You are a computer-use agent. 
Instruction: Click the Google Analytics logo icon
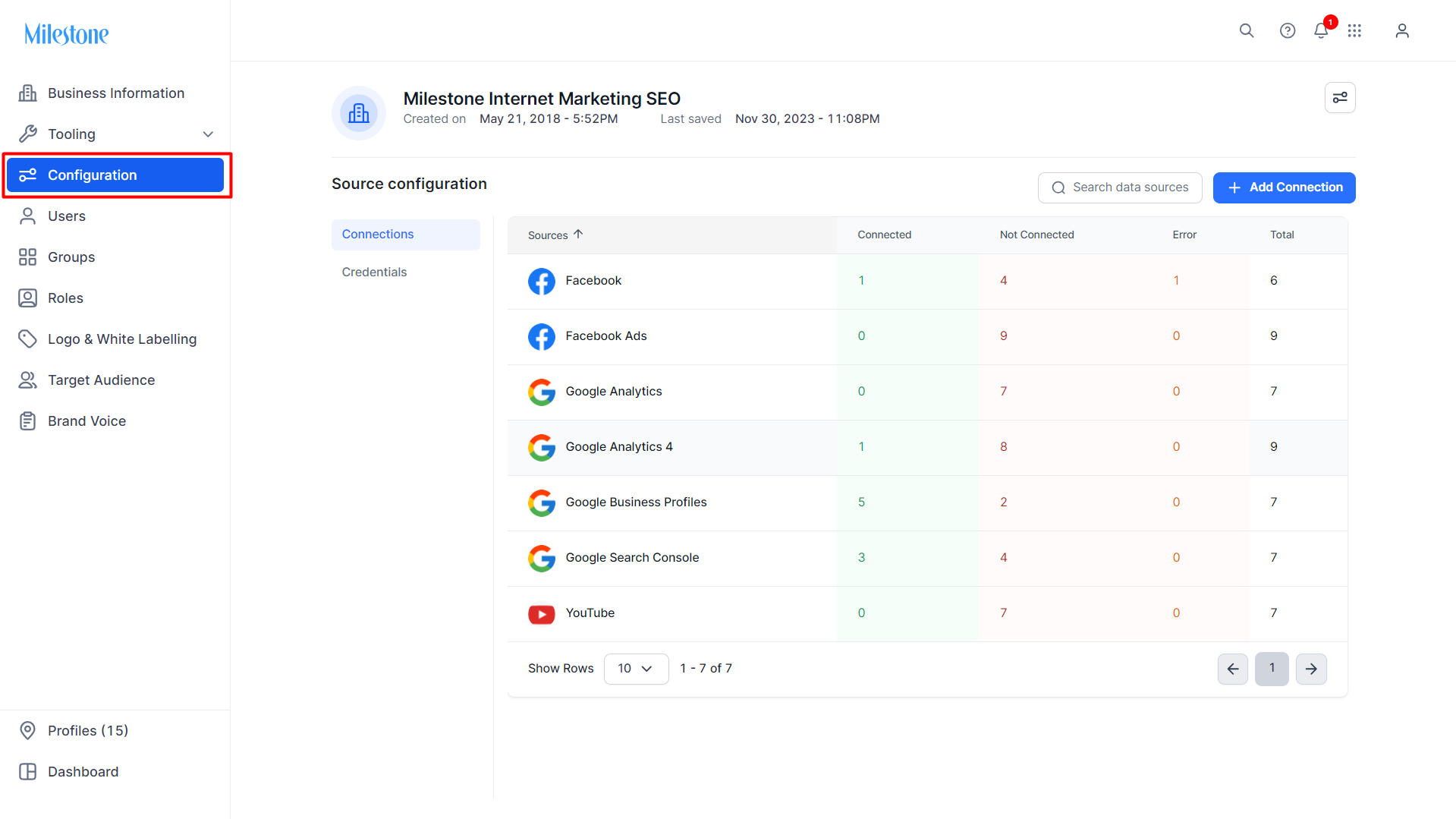pyautogui.click(x=542, y=392)
